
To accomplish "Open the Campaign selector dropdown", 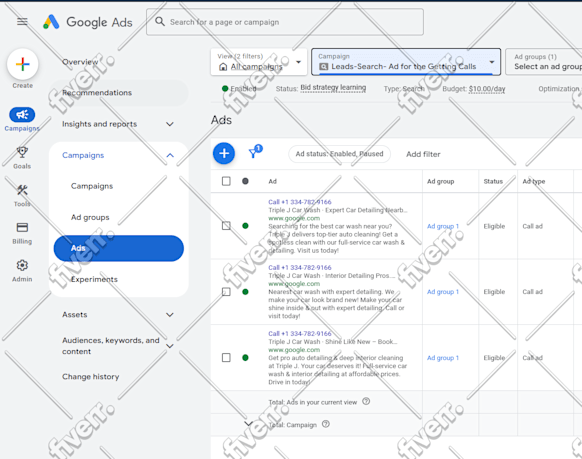I will pyautogui.click(x=406, y=62).
